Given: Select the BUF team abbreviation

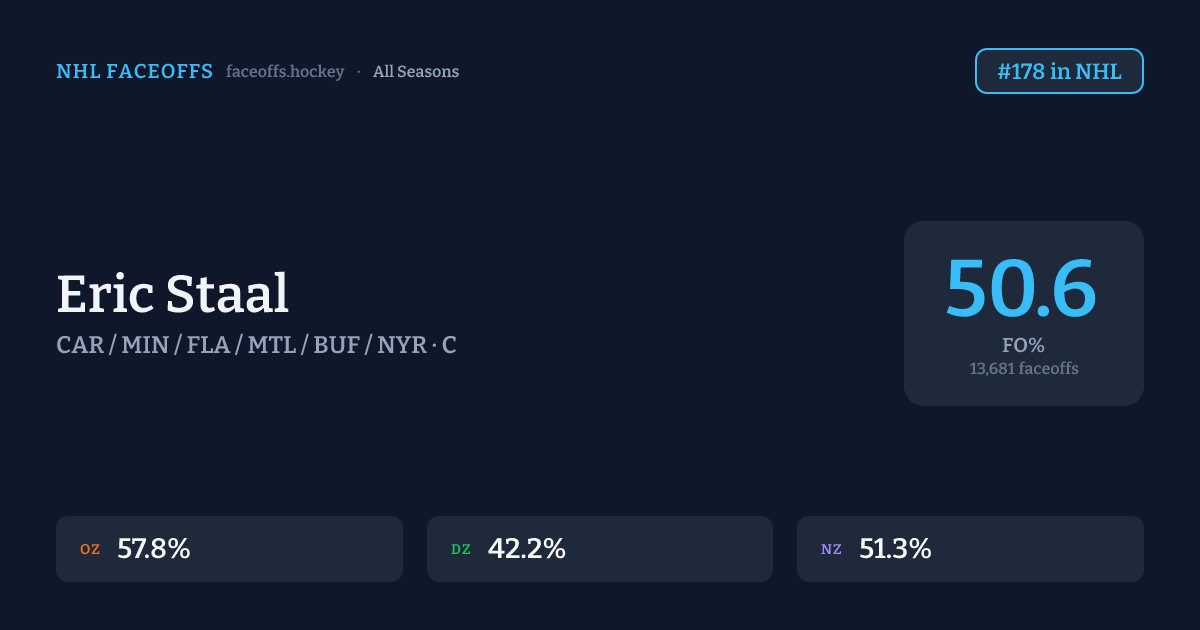Looking at the screenshot, I should (337, 345).
